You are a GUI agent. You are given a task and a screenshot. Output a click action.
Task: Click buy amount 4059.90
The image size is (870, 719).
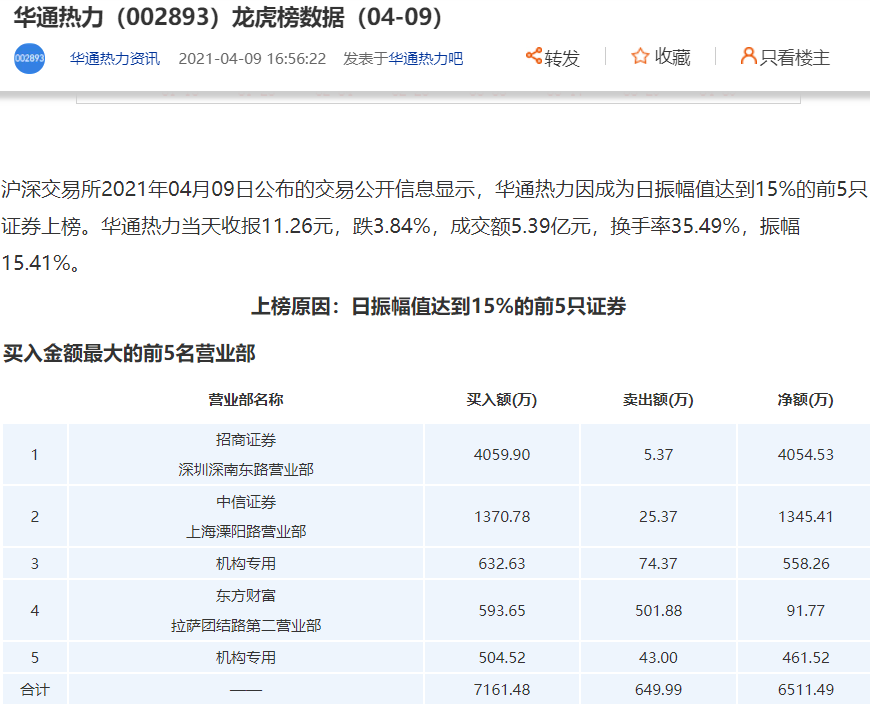[x=502, y=455]
